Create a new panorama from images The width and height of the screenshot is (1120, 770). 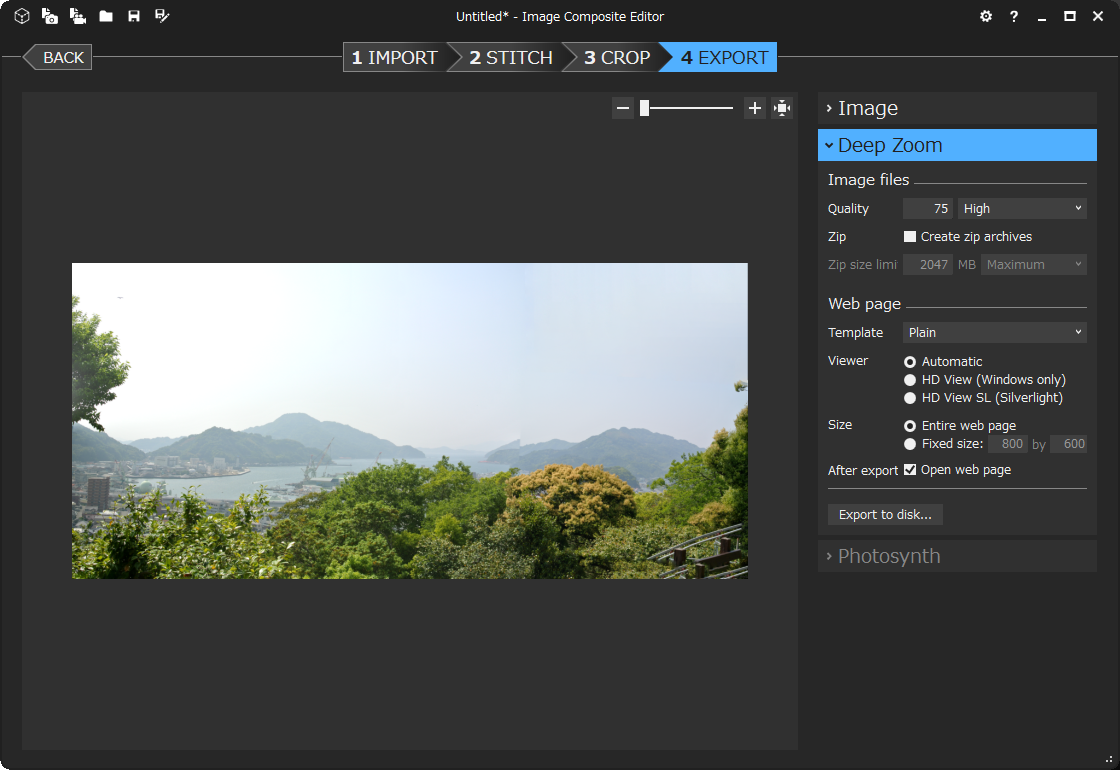pos(49,16)
